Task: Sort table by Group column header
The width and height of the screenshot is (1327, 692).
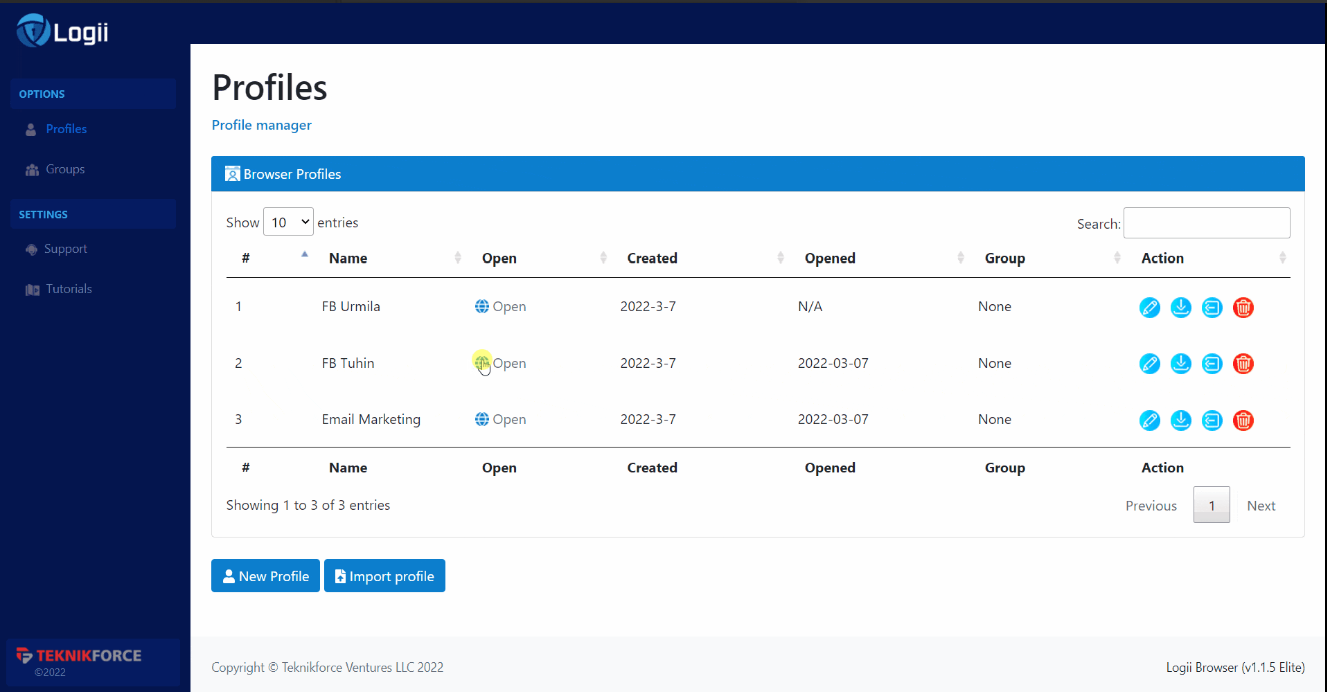Action: 1049,258
